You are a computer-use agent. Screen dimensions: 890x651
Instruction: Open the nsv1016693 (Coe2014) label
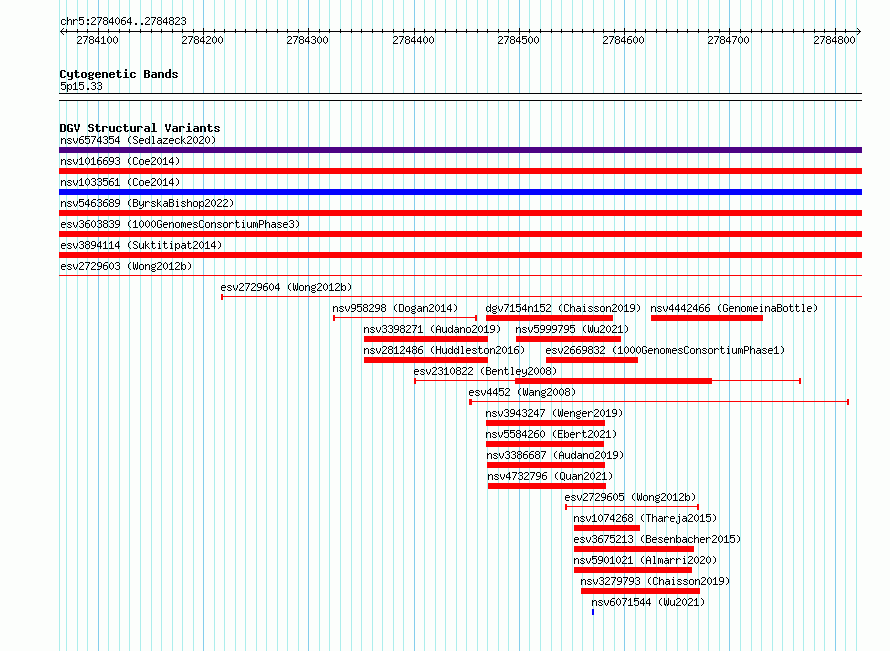coord(120,161)
